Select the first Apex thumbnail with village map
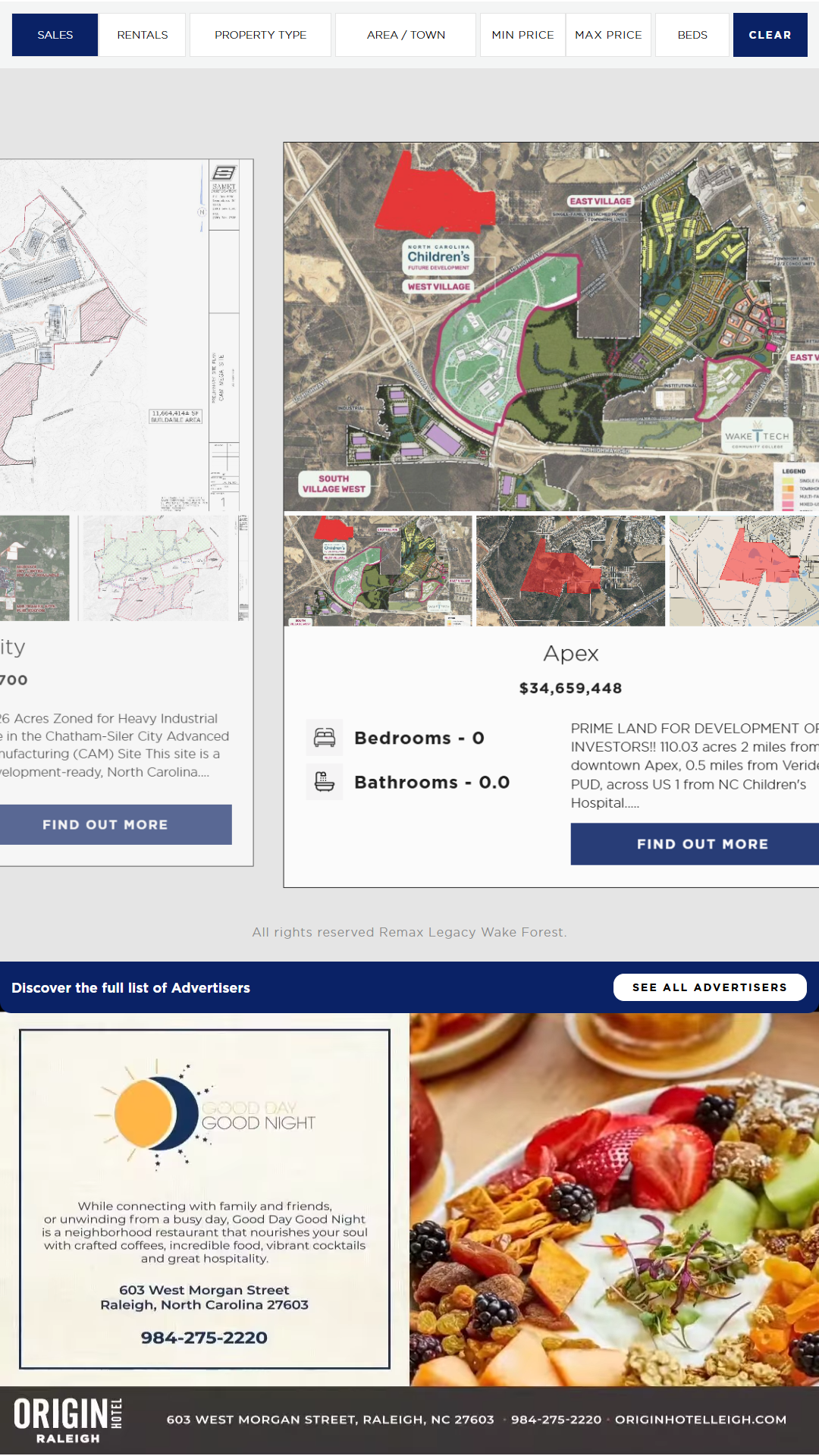Screen dimensions: 819x1456 pyautogui.click(x=378, y=571)
